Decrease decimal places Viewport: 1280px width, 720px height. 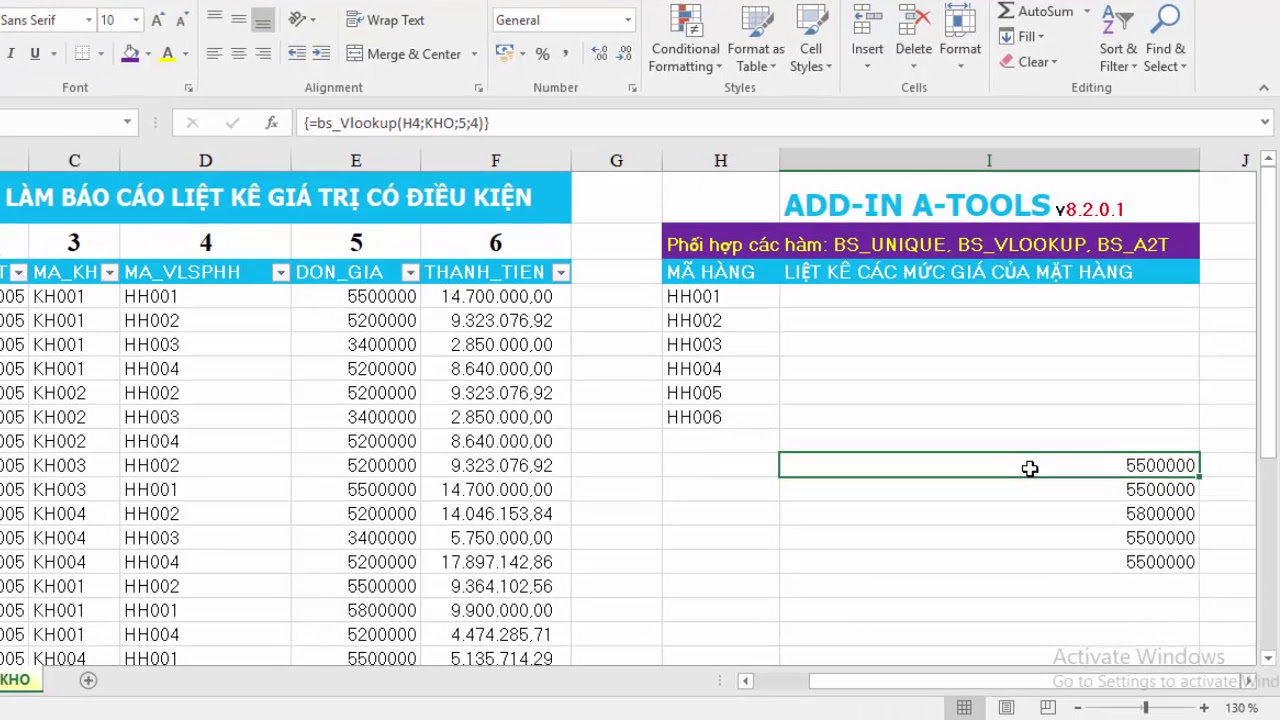click(x=625, y=54)
